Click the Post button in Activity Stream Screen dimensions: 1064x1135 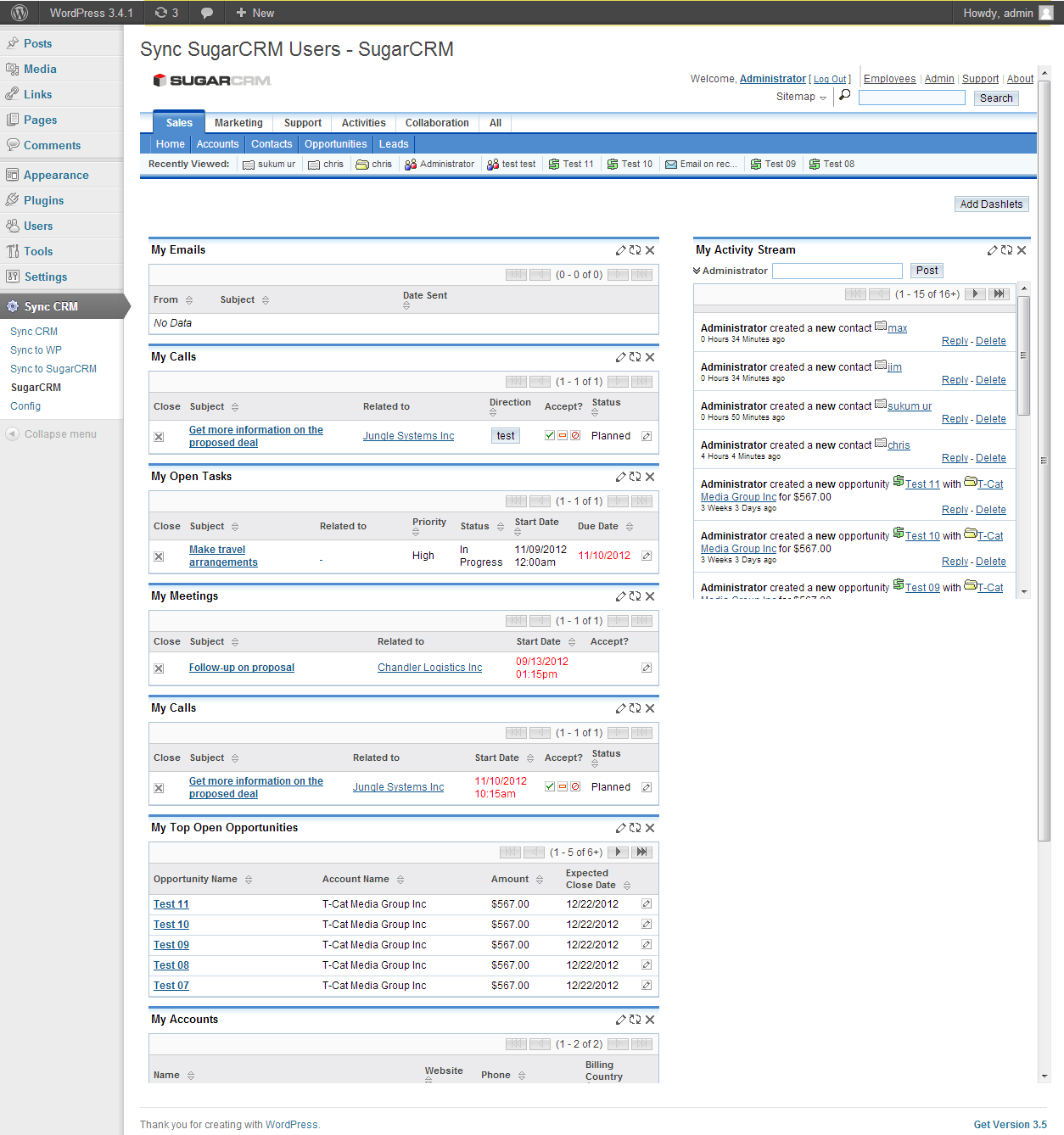click(x=927, y=271)
